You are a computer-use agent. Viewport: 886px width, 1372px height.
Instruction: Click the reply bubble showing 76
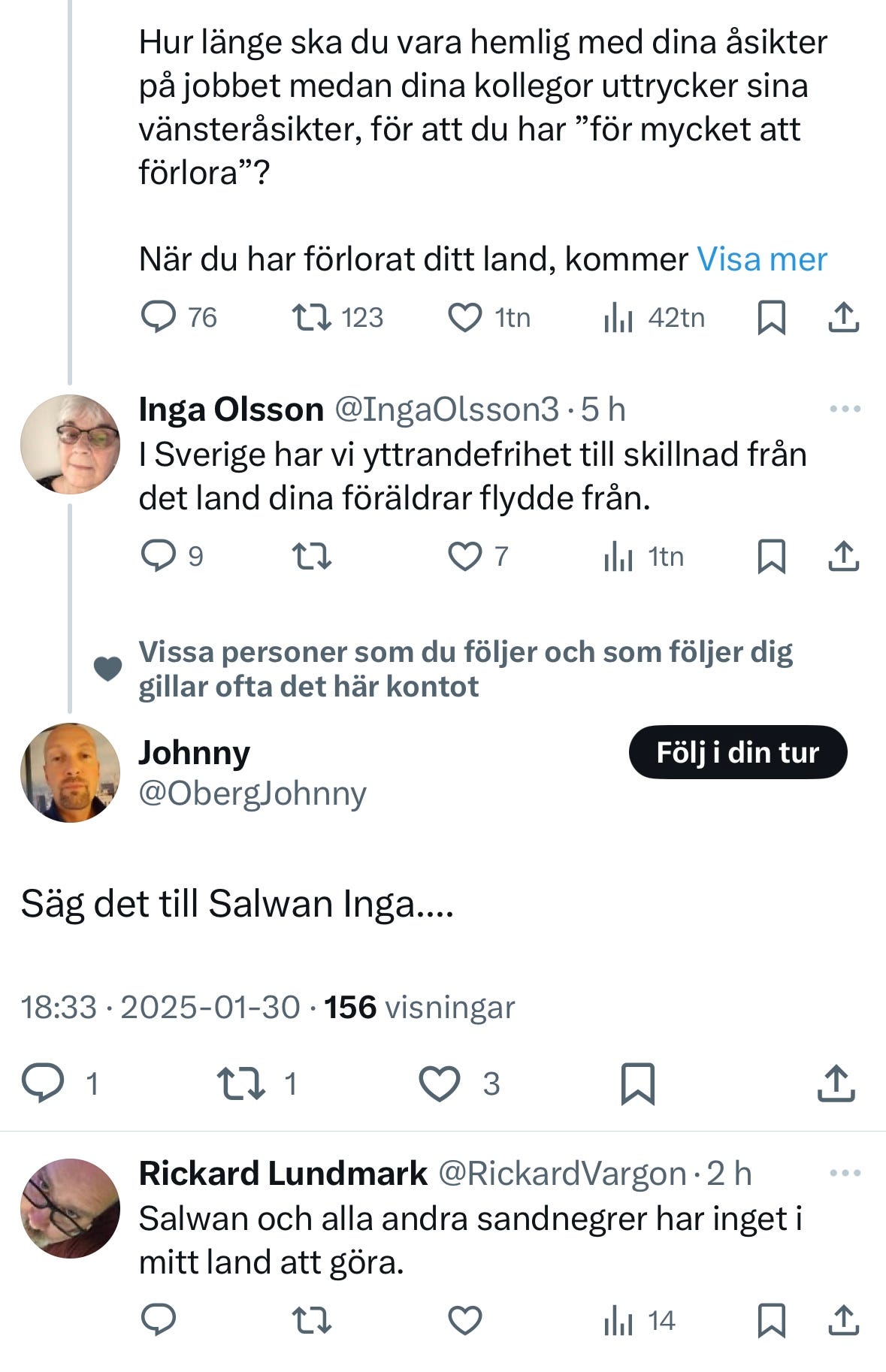[x=159, y=318]
